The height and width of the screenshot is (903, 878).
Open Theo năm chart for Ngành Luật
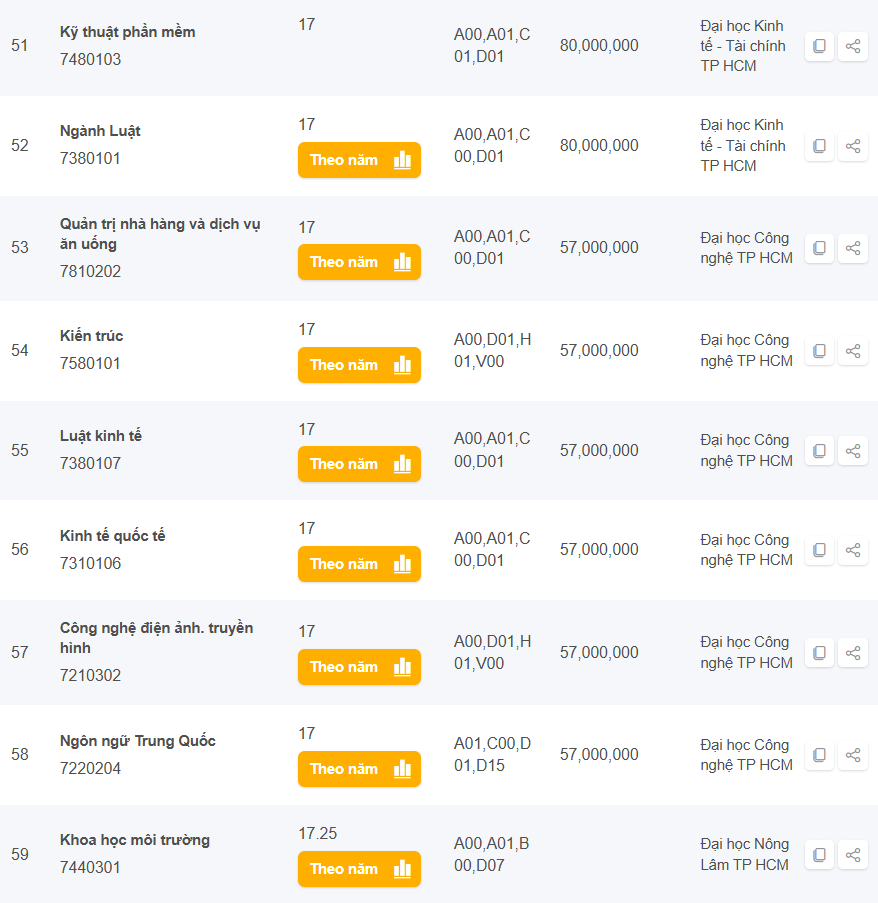click(x=359, y=160)
